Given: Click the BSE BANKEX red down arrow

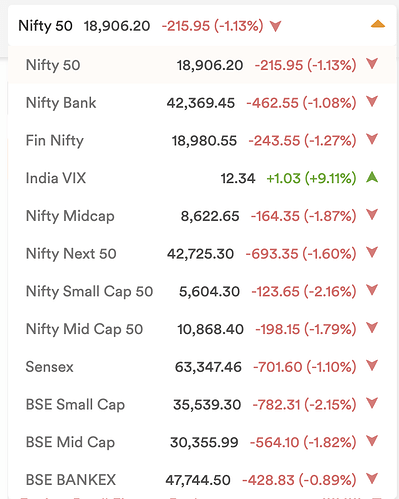Looking at the screenshot, I should pyautogui.click(x=372, y=478).
